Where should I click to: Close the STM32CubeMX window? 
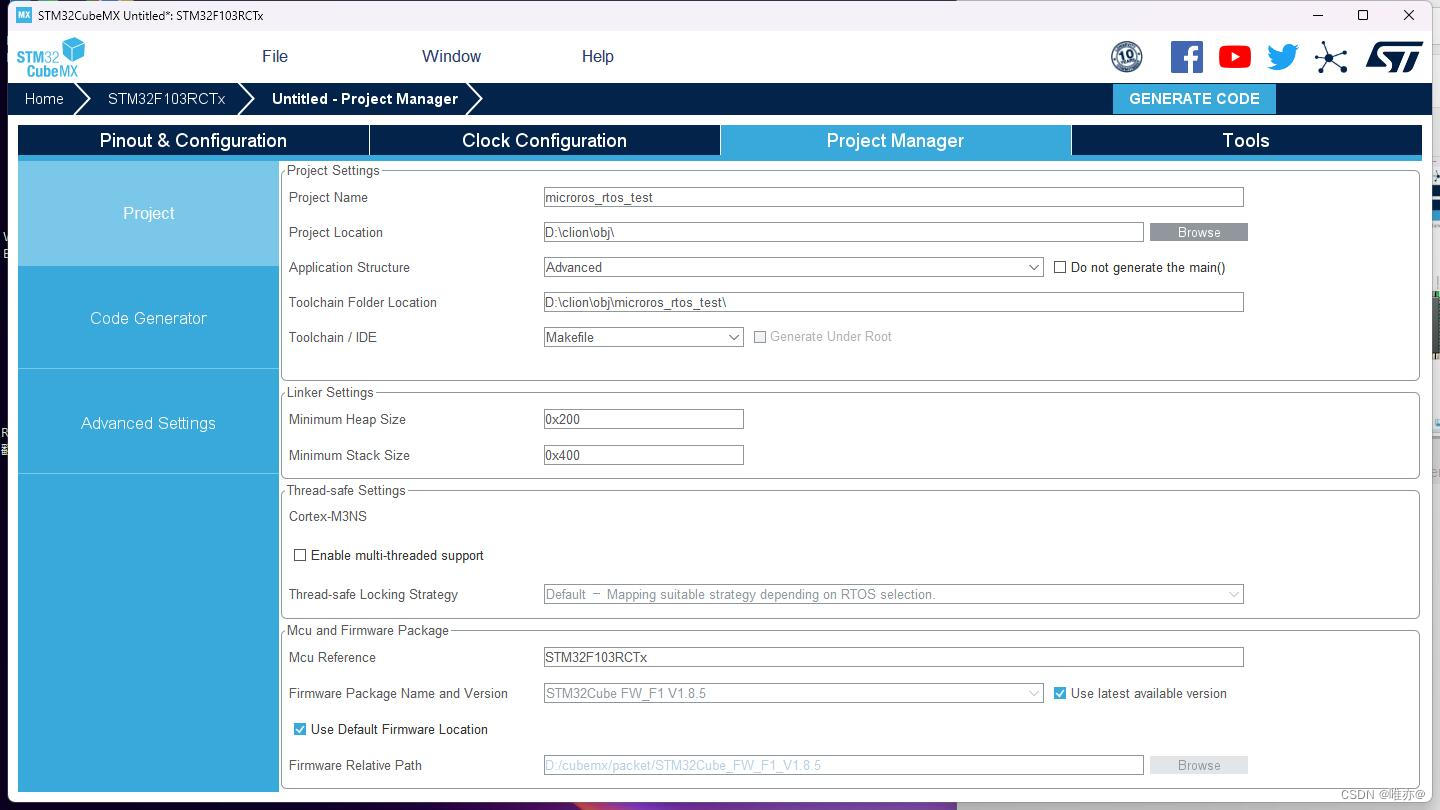pos(1409,15)
